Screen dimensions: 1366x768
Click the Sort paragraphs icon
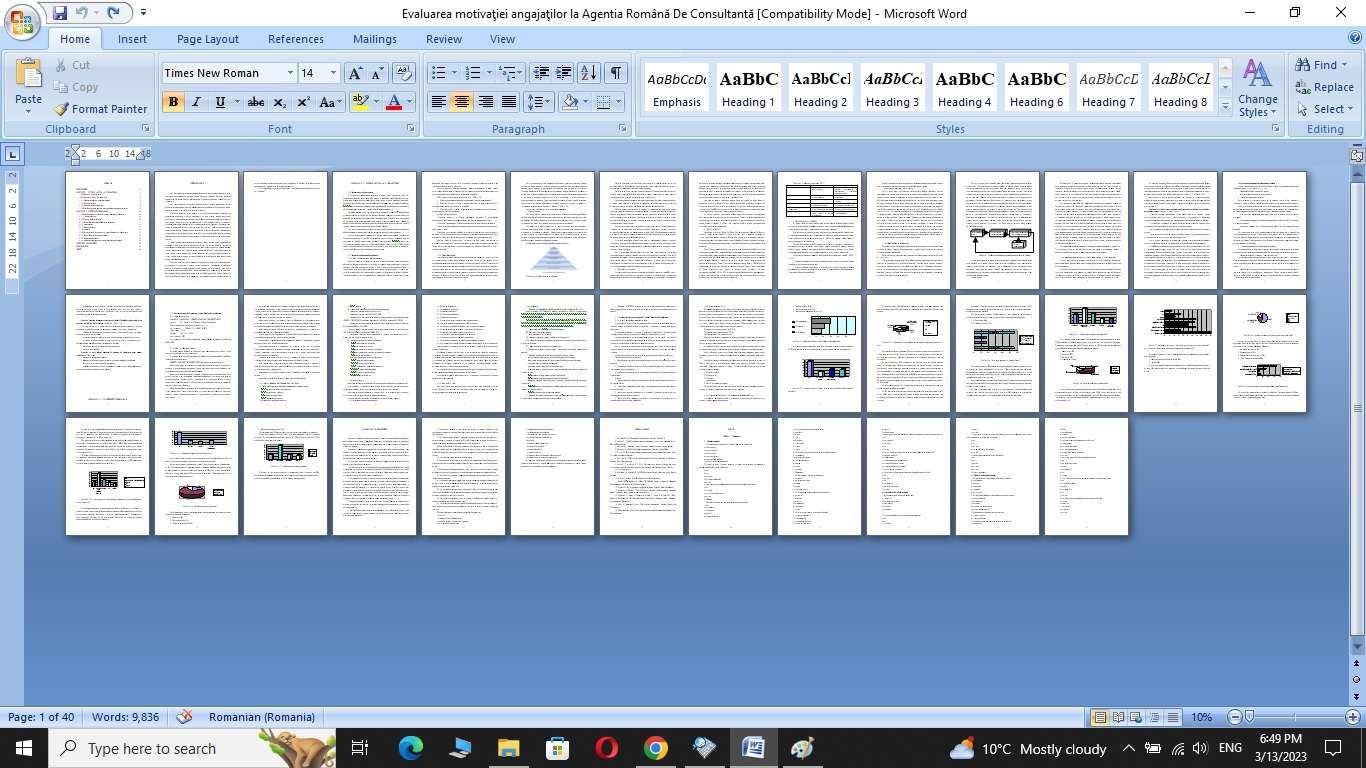coord(589,73)
